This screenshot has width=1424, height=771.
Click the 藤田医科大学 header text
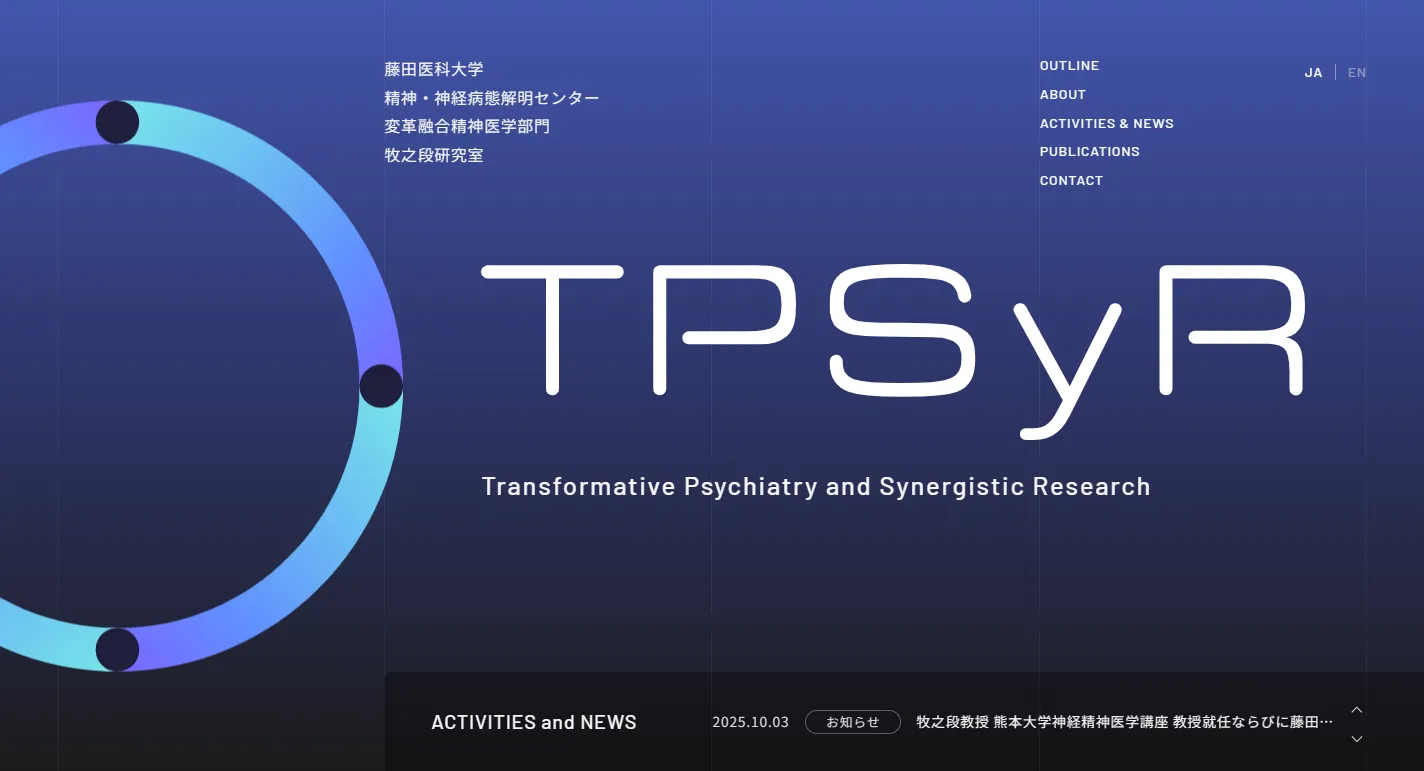[434, 70]
